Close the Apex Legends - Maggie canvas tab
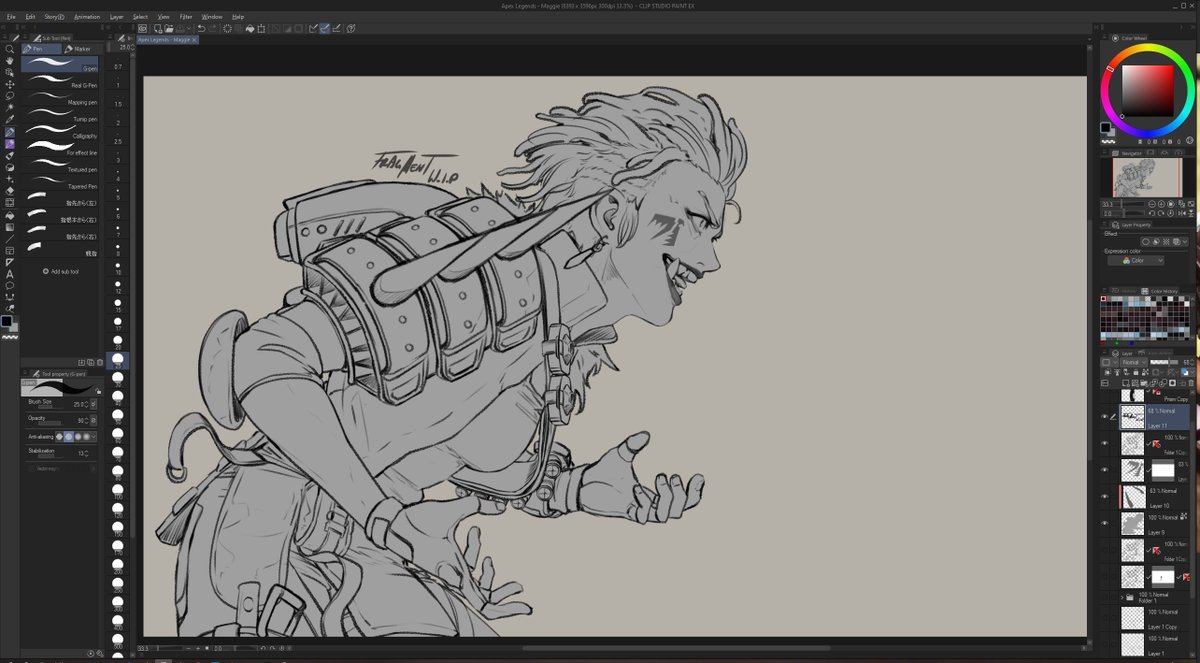The width and height of the screenshot is (1200, 663). [194, 40]
